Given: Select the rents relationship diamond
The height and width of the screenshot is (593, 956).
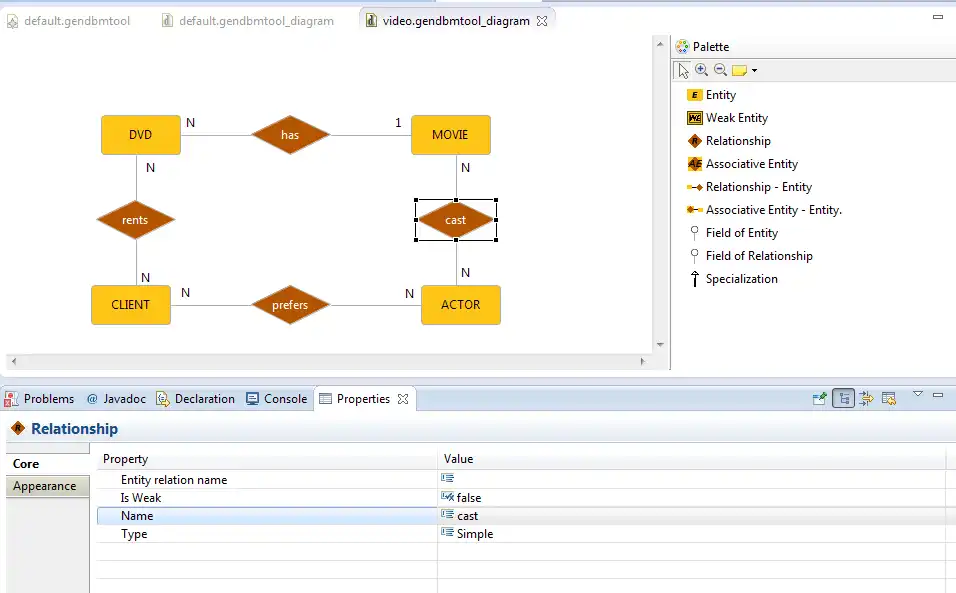Looking at the screenshot, I should point(135,219).
